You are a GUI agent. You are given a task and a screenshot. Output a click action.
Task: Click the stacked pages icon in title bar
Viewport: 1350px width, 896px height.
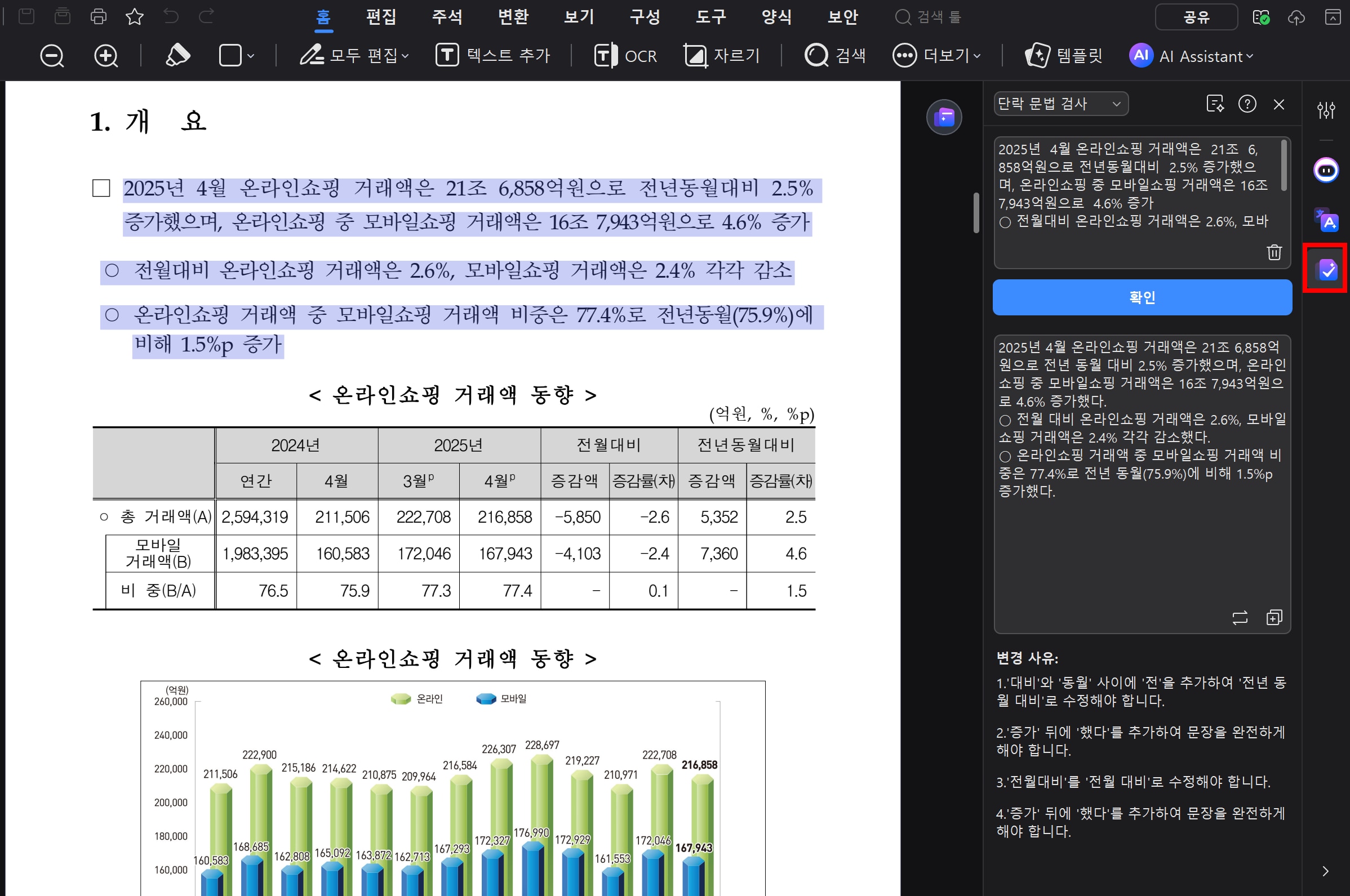(63, 16)
